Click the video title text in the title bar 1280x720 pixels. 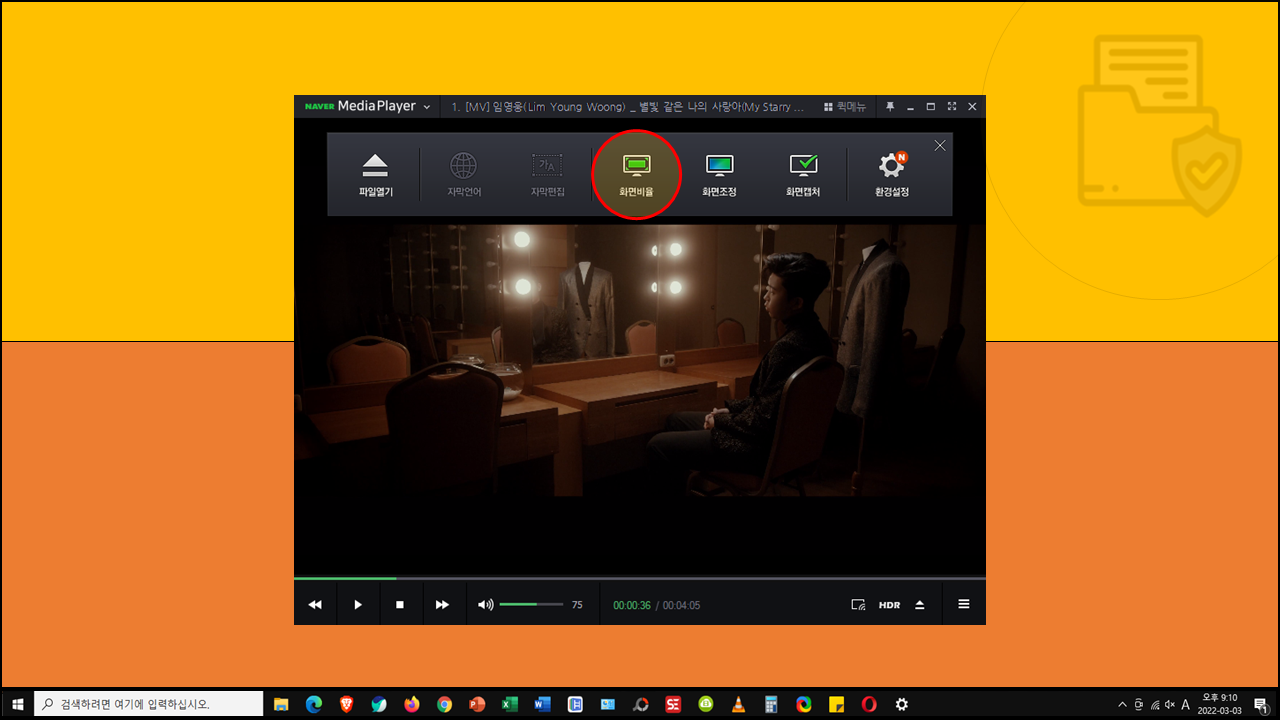(x=628, y=107)
